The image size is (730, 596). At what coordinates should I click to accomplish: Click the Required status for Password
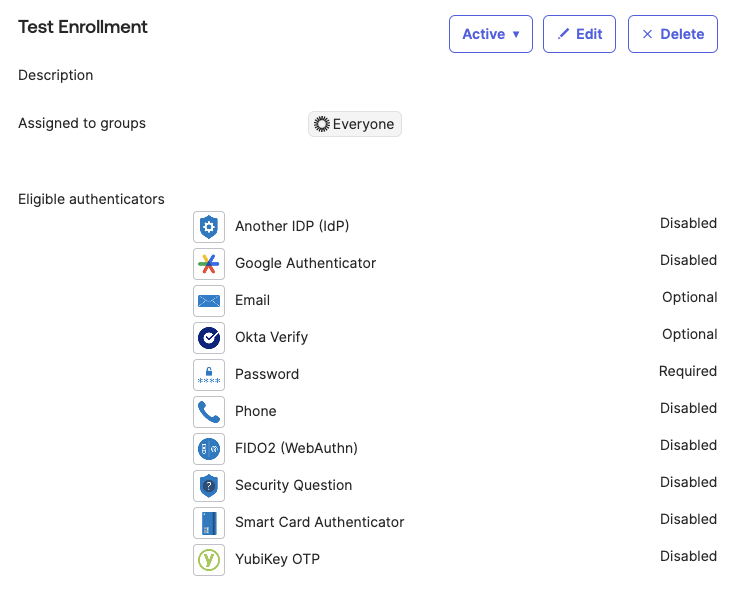coord(687,371)
